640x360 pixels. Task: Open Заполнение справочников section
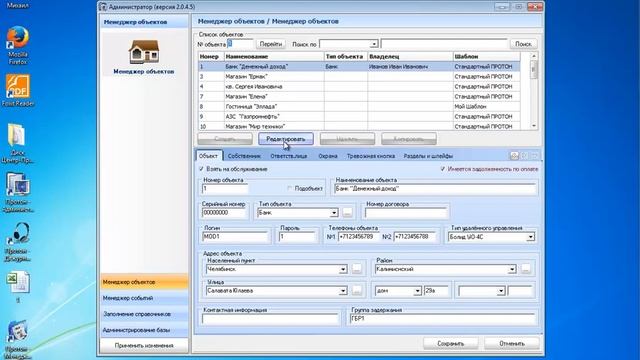(144, 314)
